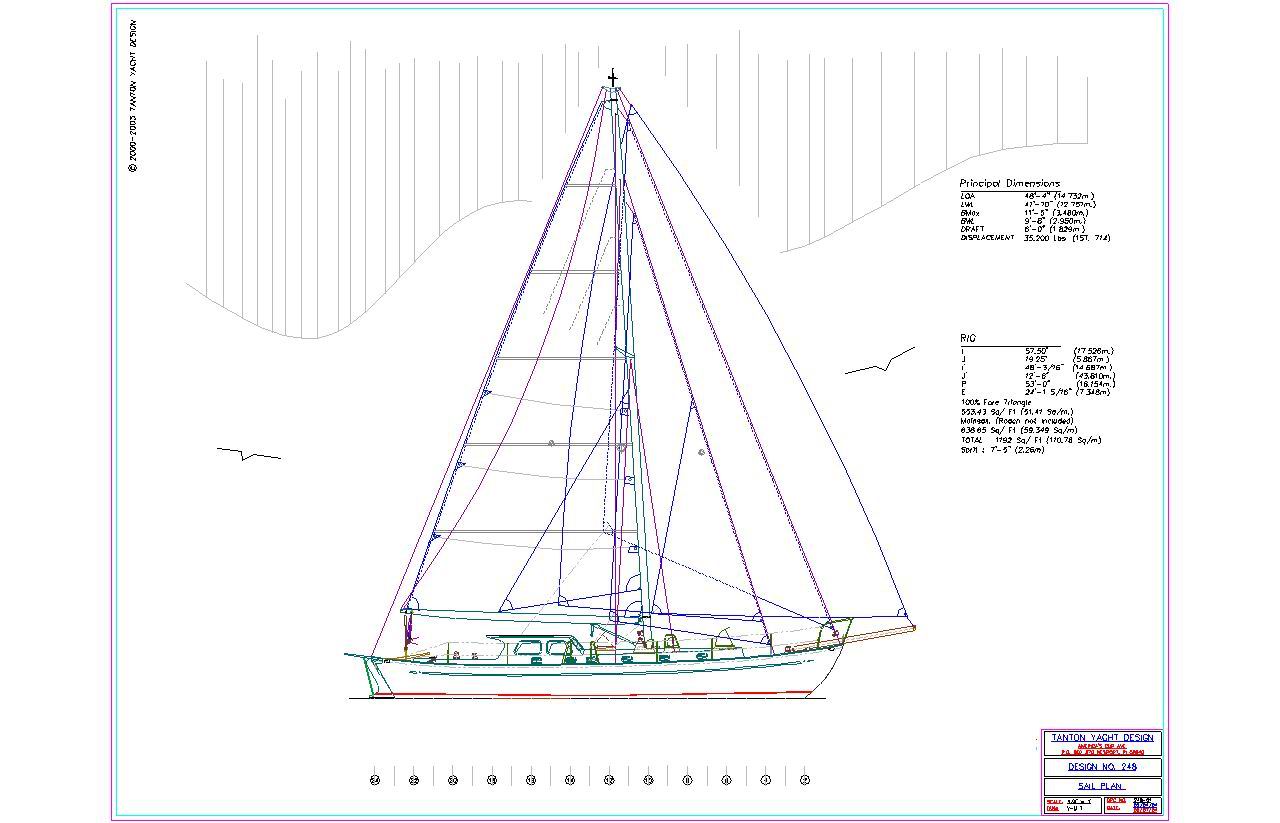Click the DISPLACEMENT value line
The width and height of the screenshot is (1280, 823).
click(x=1035, y=238)
